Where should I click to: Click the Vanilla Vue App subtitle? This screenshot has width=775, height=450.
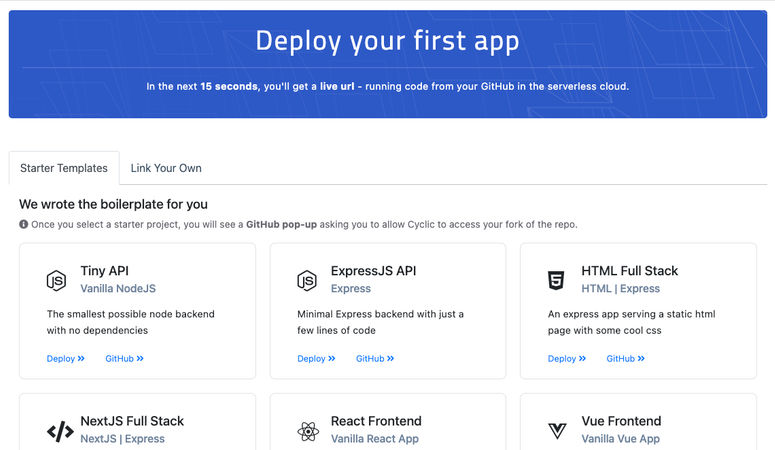pos(620,439)
